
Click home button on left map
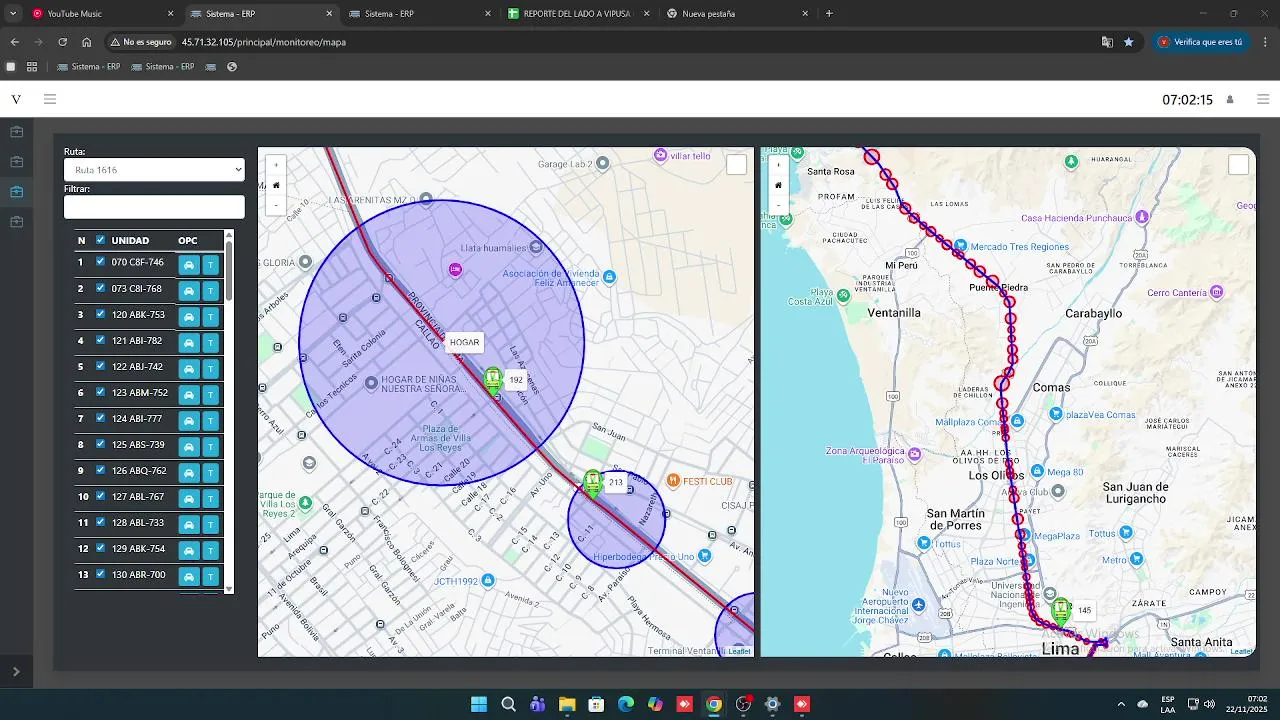click(276, 185)
